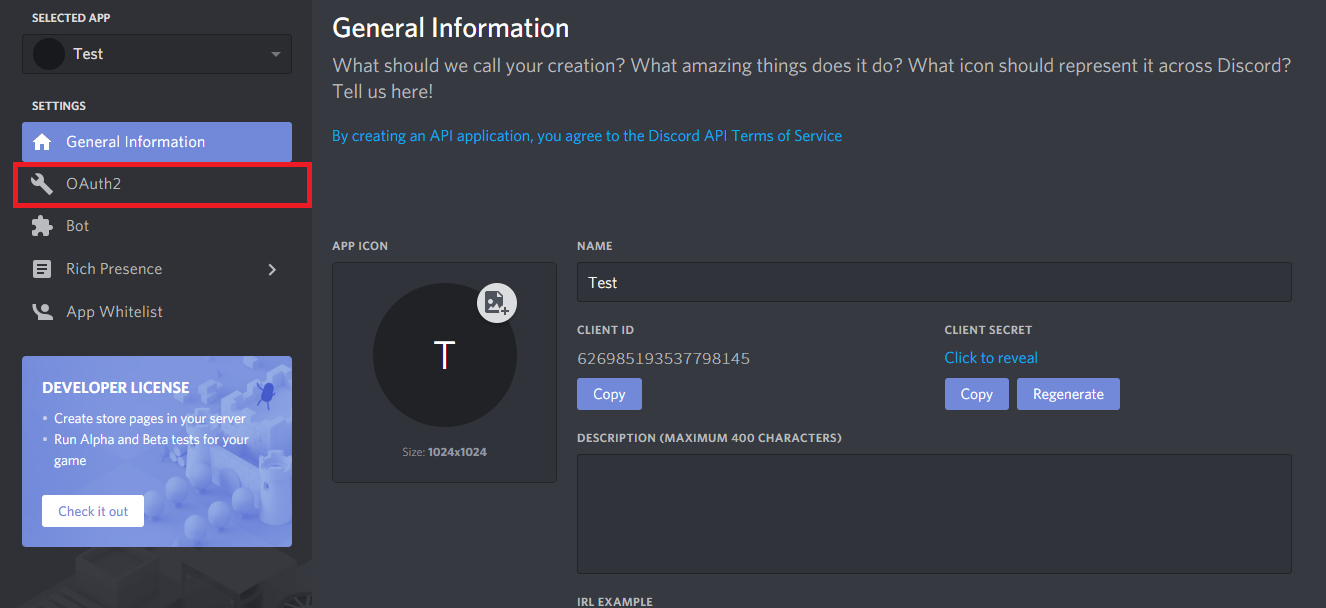Image resolution: width=1326 pixels, height=608 pixels.
Task: Regenerate the client secret
Action: (1068, 394)
